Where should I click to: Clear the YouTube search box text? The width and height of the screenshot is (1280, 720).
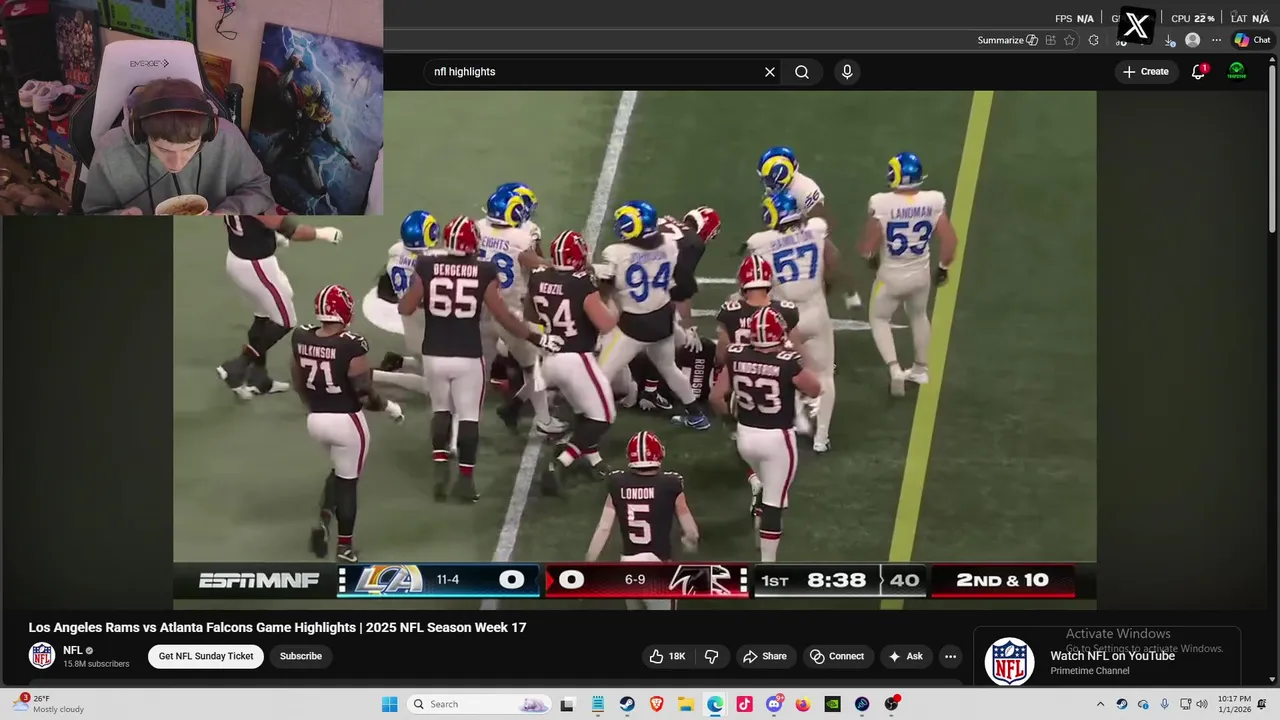pyautogui.click(x=770, y=72)
